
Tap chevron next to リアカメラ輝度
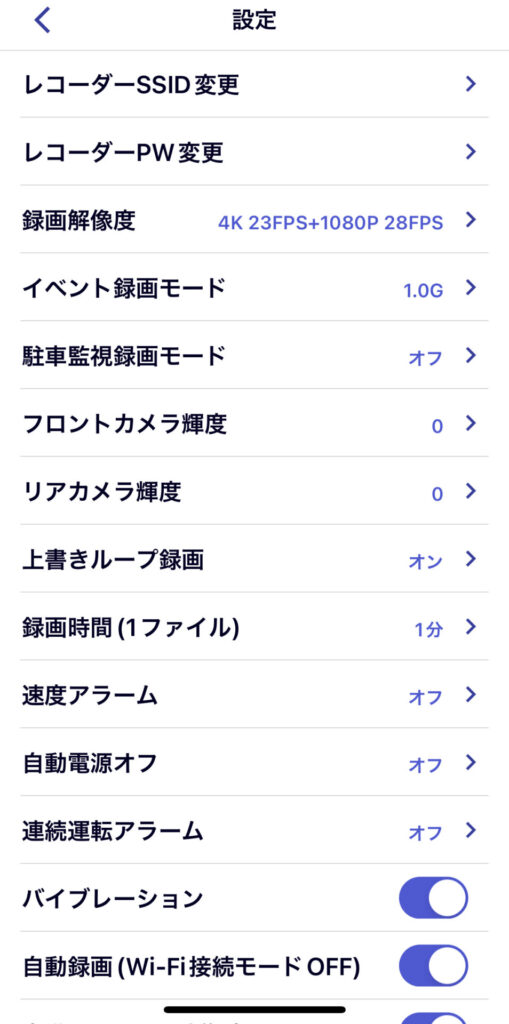(470, 491)
